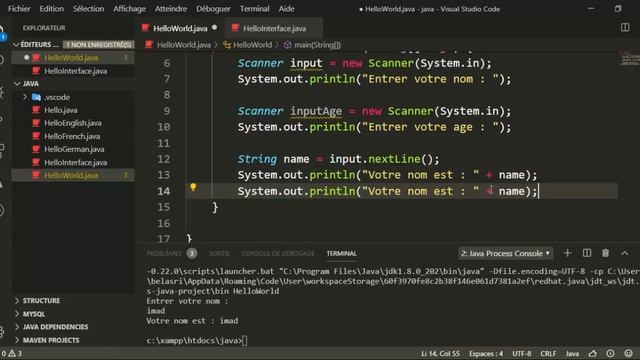This screenshot has height=360, width=640.
Task: Switch to the CONSOLE DE DÉBOGAGE tab
Action: [x=278, y=253]
